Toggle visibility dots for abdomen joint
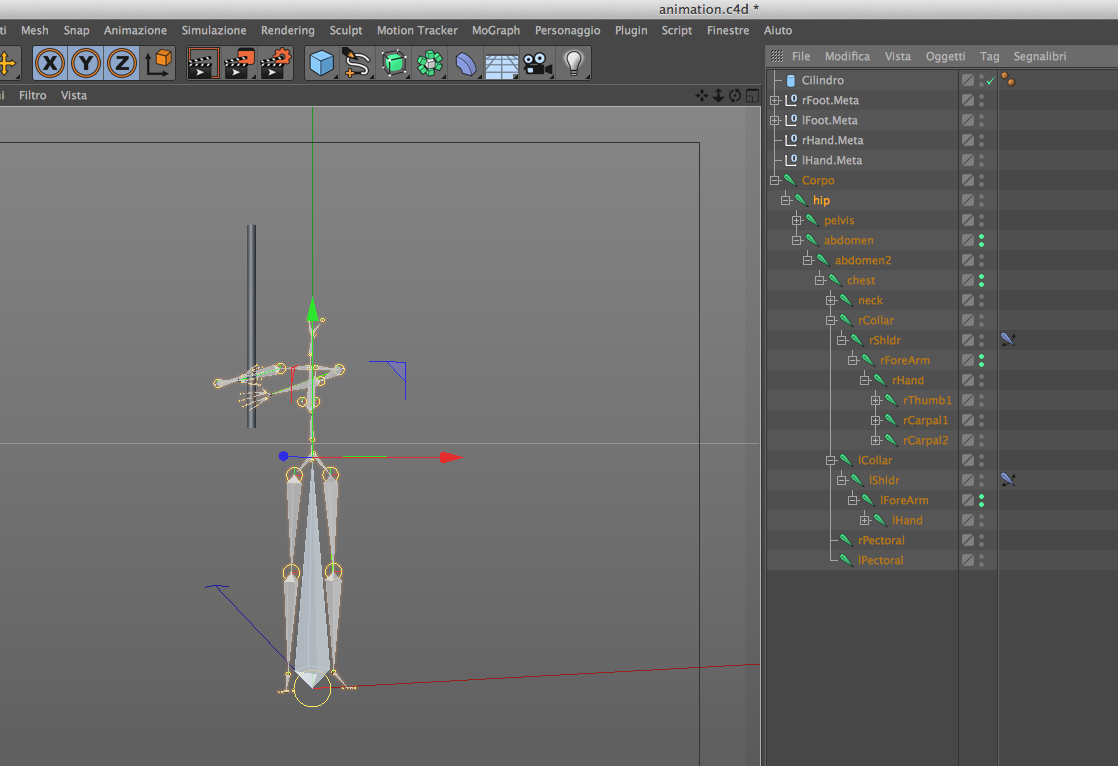 tap(981, 240)
